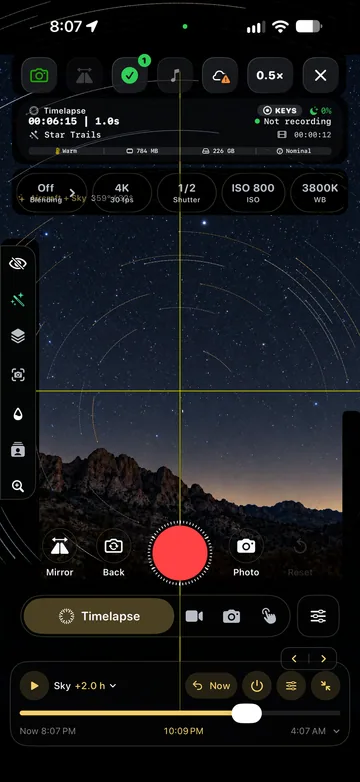This screenshot has height=782, width=360.
Task: Tap the moon 0% indicator
Action: click(x=321, y=111)
